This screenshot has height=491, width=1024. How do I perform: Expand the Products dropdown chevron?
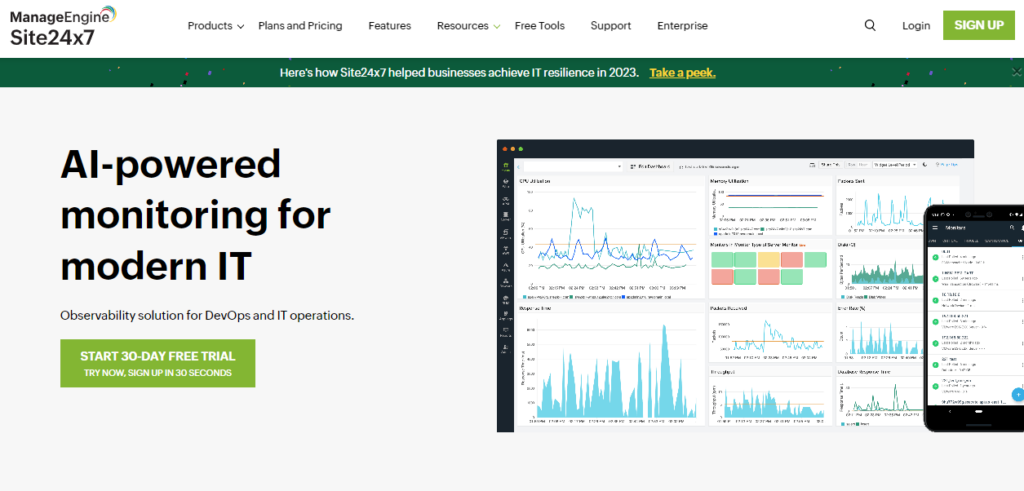pos(240,27)
